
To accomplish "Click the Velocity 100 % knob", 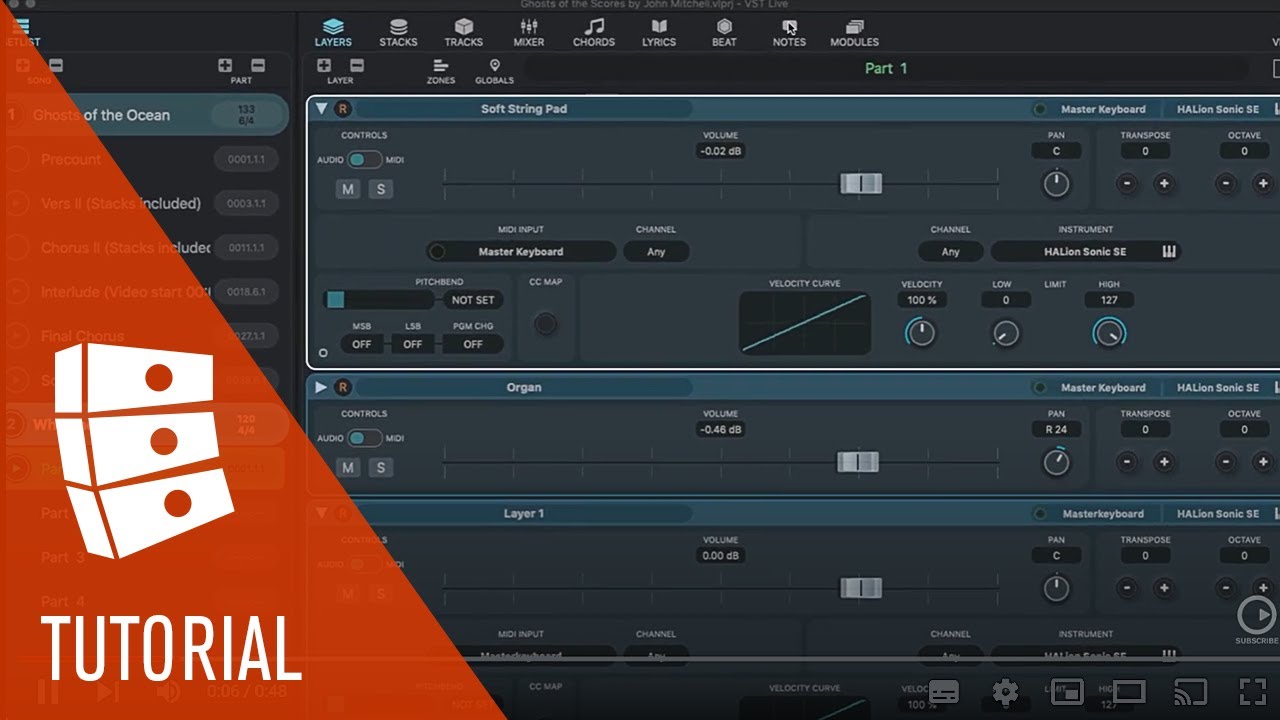I will point(921,333).
